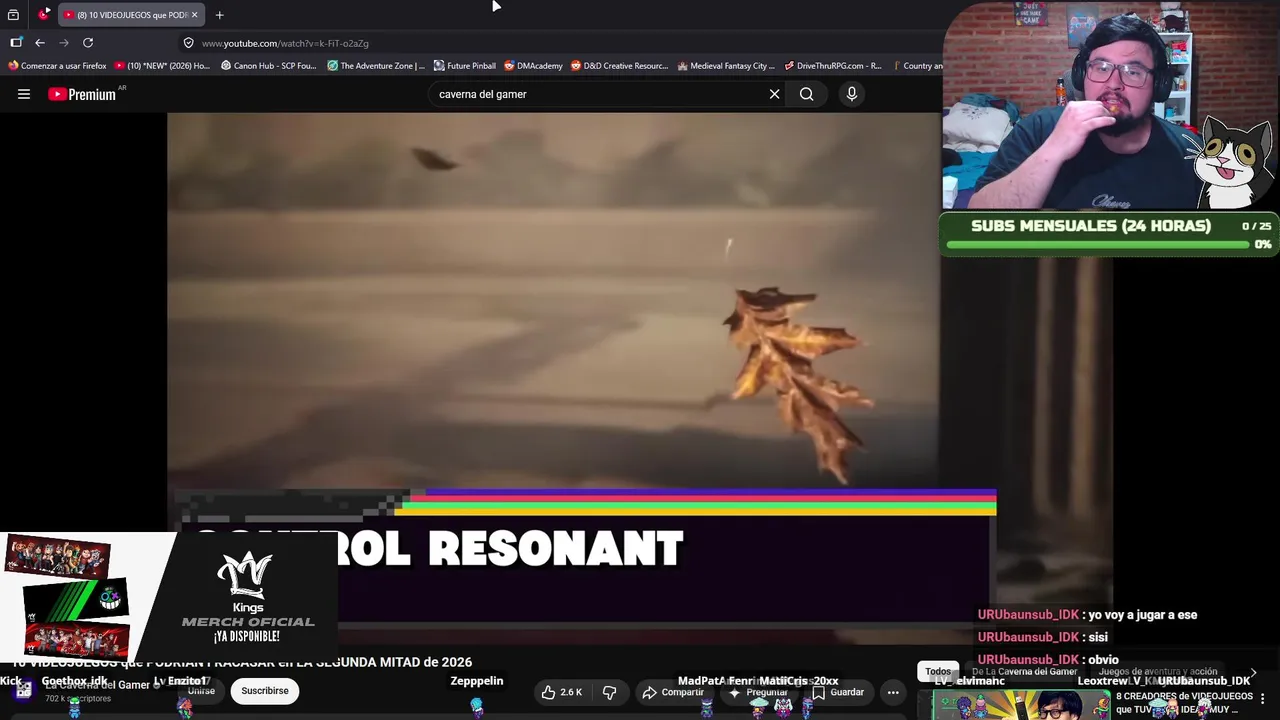Click the '8 CREADORES de VIDEOJUEGOS' title
Screen dimensions: 1280x720
coord(1184,703)
